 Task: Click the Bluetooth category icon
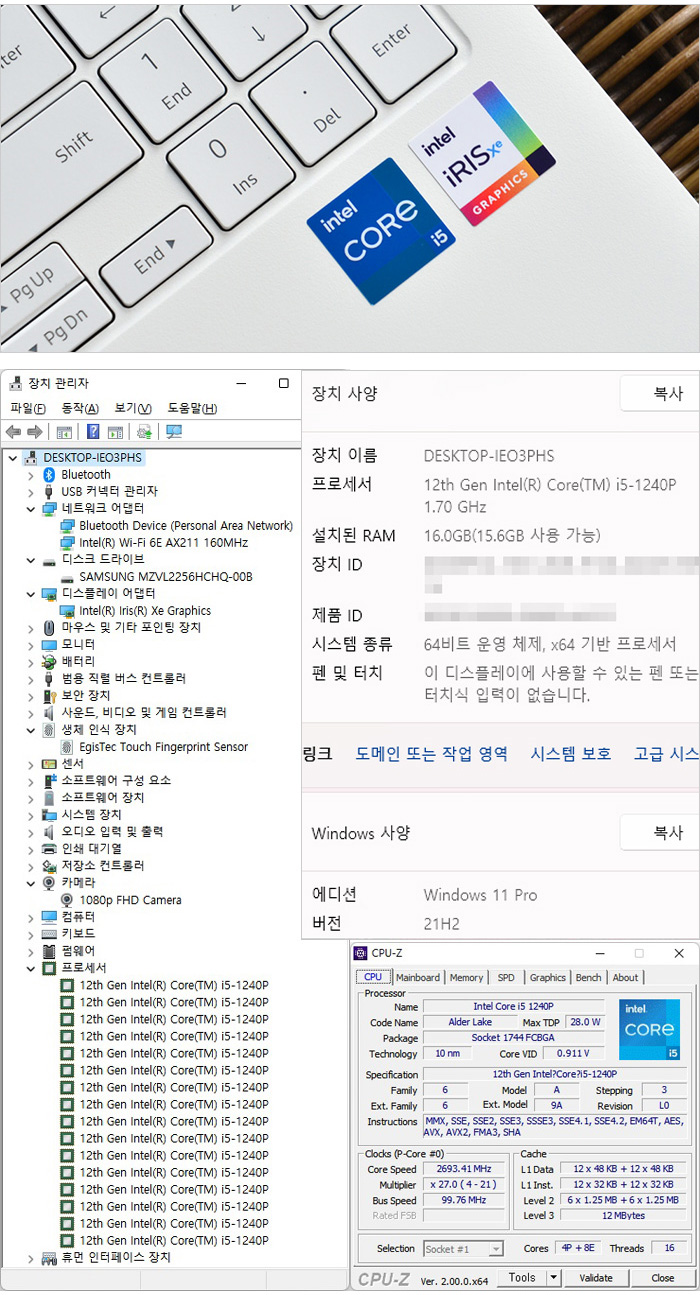pos(49,475)
